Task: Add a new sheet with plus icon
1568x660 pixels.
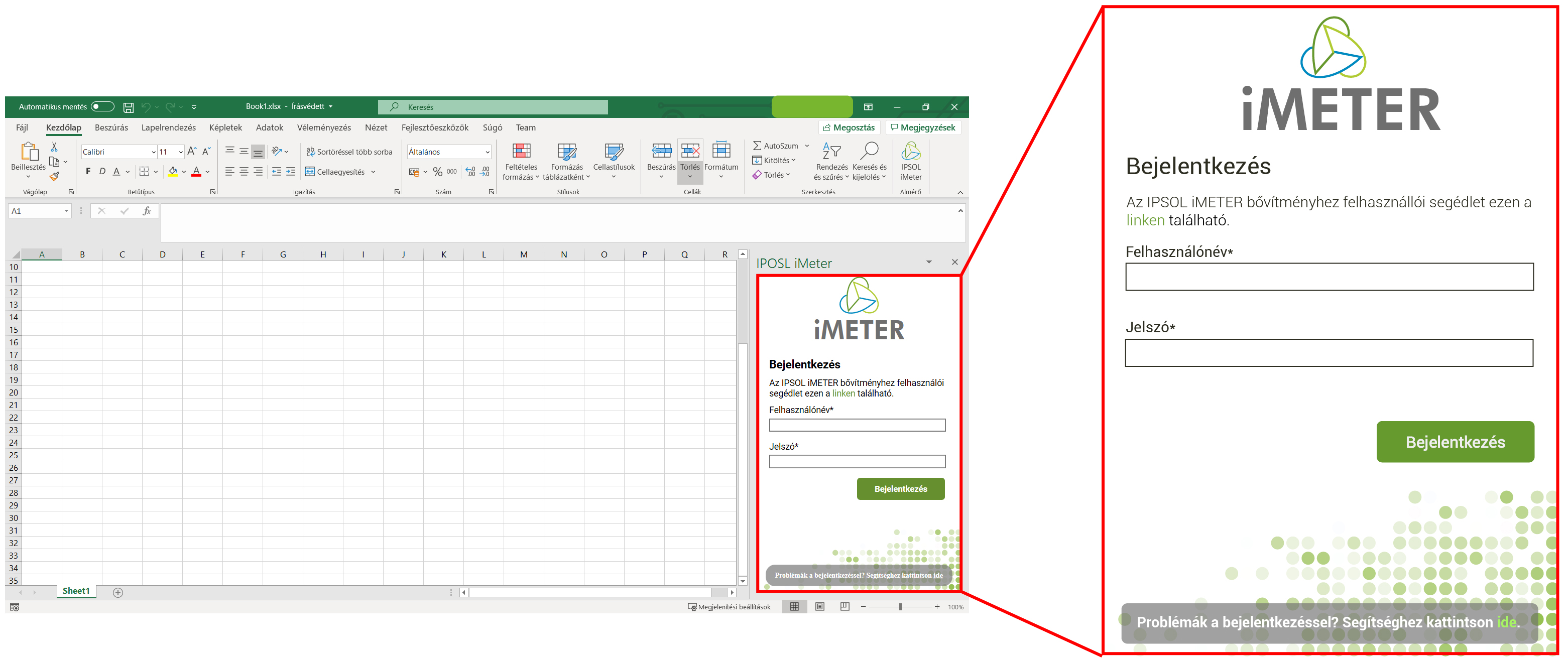Action: click(x=118, y=592)
